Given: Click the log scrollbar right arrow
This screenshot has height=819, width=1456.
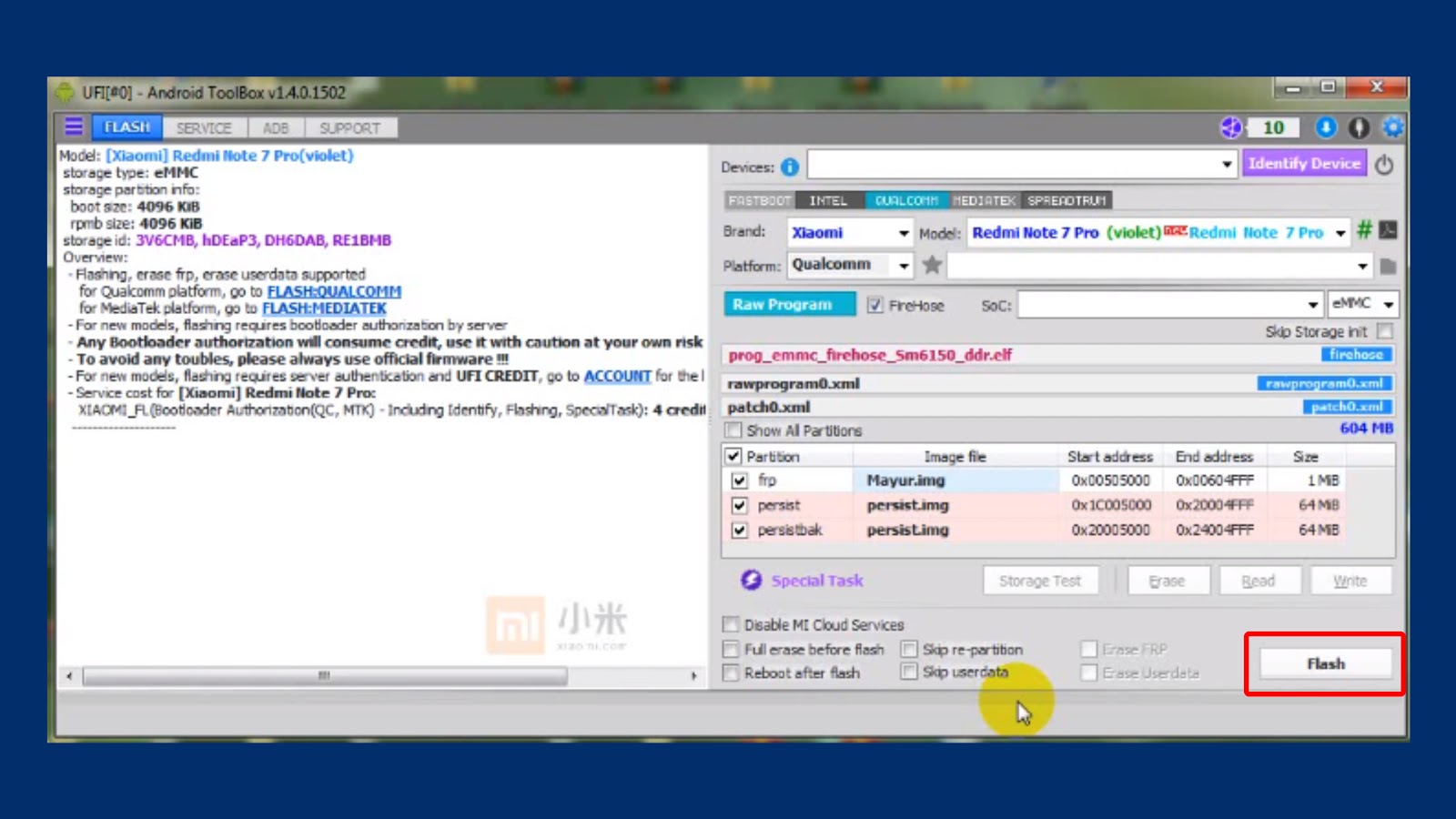Looking at the screenshot, I should click(x=693, y=675).
